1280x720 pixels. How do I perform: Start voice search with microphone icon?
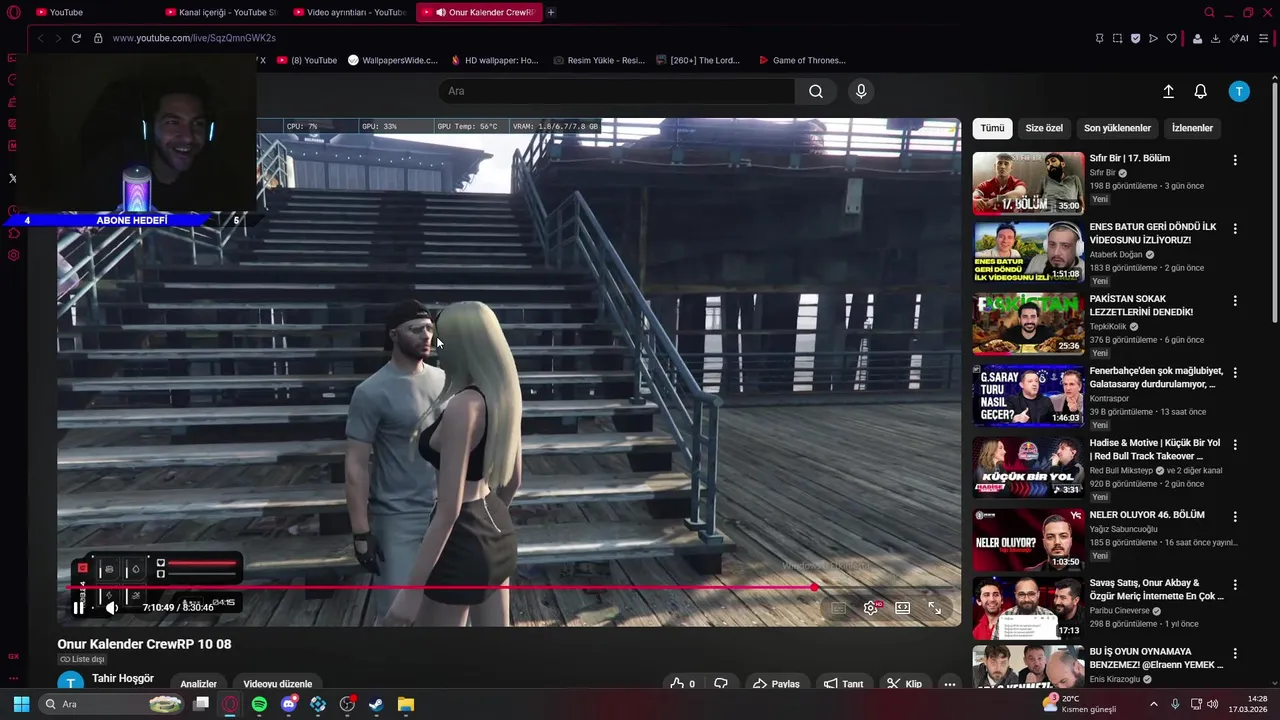(861, 91)
